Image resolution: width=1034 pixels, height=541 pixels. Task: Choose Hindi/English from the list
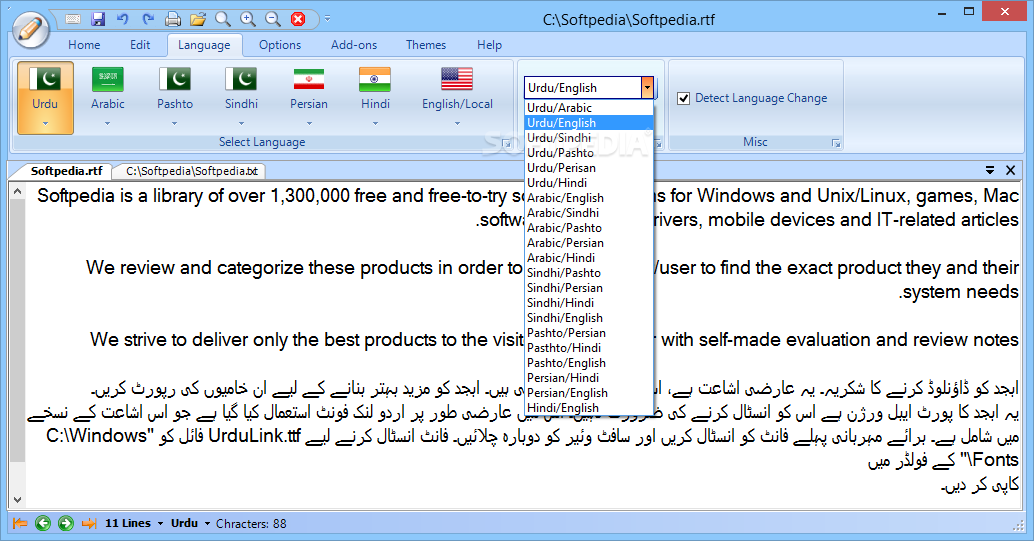[589, 408]
